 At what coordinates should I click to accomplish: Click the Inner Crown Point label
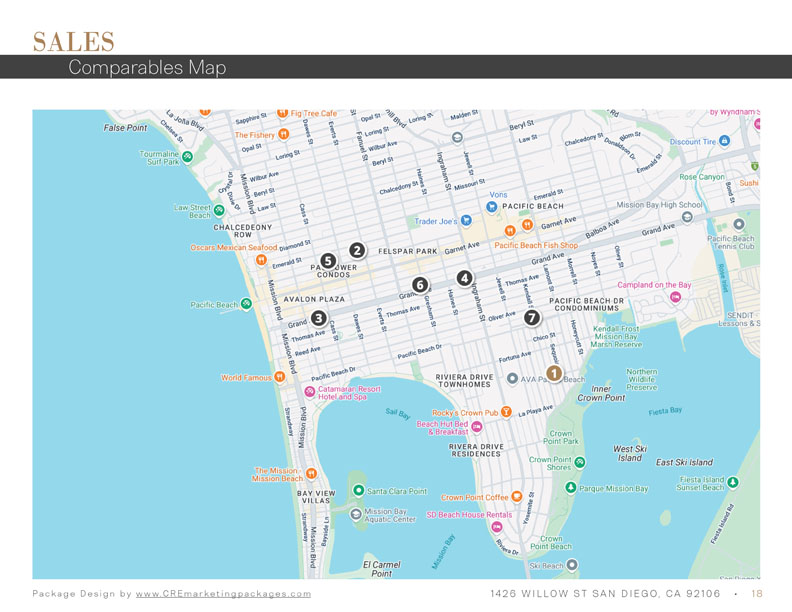click(601, 393)
